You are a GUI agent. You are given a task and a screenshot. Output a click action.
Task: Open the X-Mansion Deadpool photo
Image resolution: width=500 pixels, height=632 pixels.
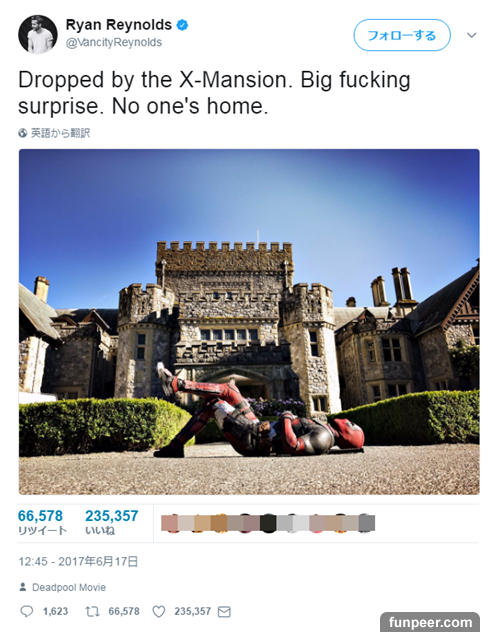pos(249,322)
